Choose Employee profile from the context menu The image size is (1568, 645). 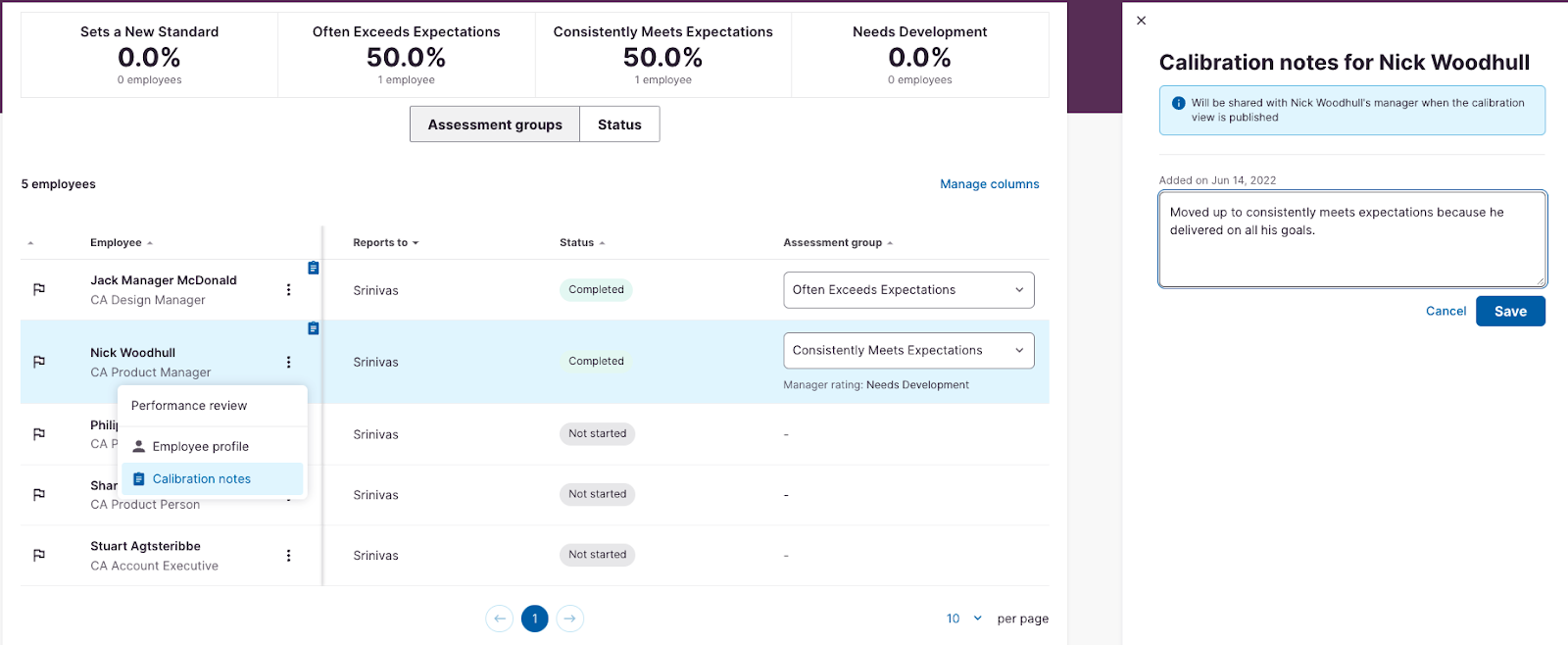(x=213, y=447)
